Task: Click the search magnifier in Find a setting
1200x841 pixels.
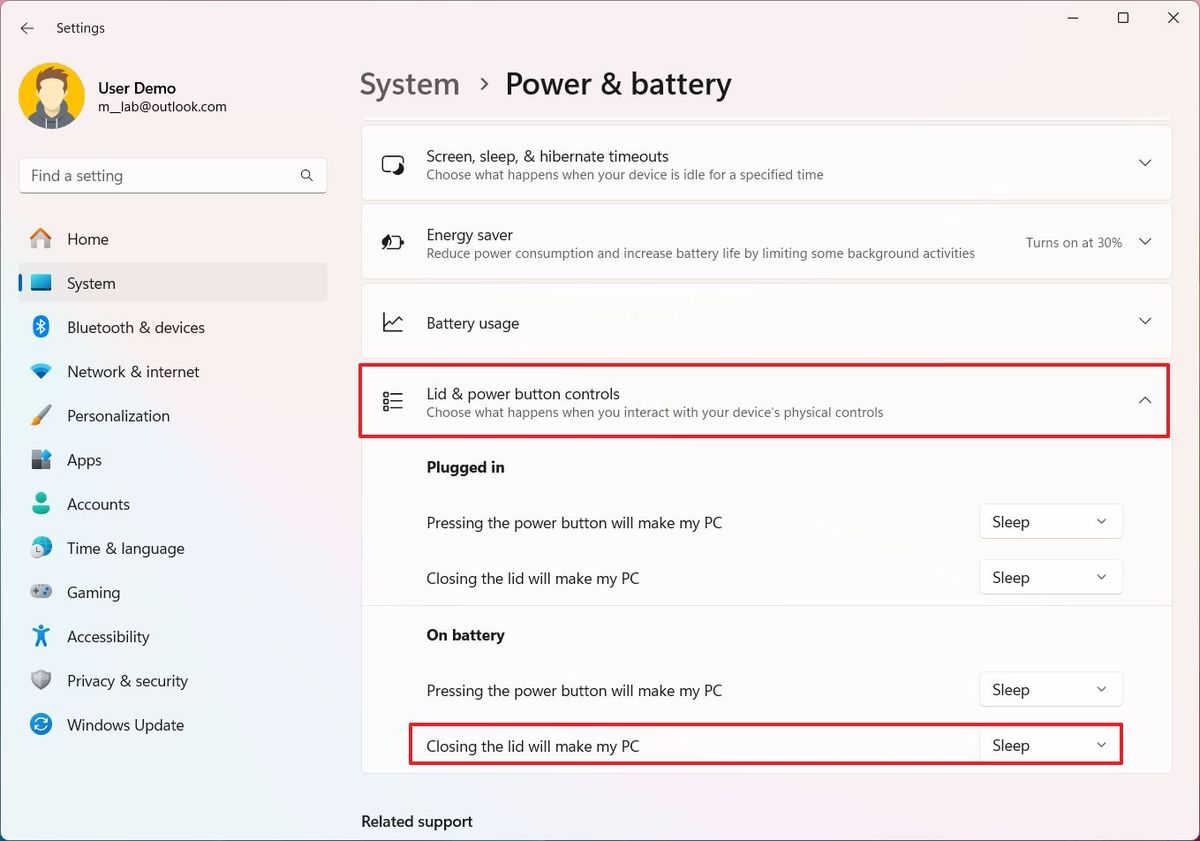Action: point(307,175)
